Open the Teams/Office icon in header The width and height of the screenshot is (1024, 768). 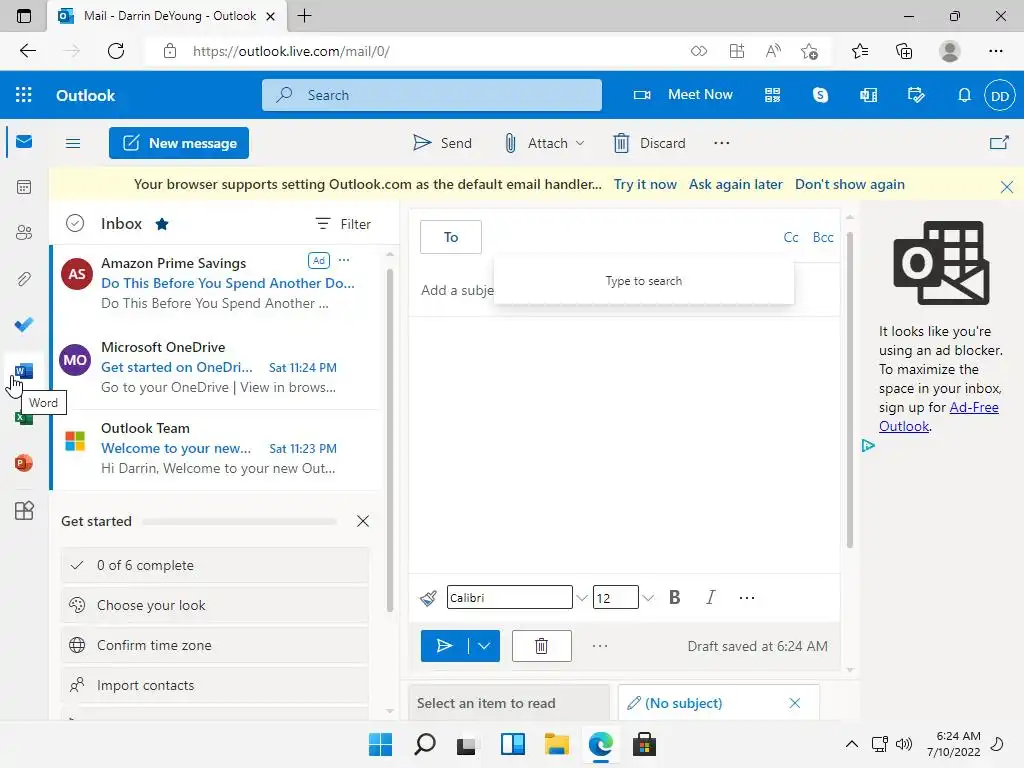tap(869, 95)
